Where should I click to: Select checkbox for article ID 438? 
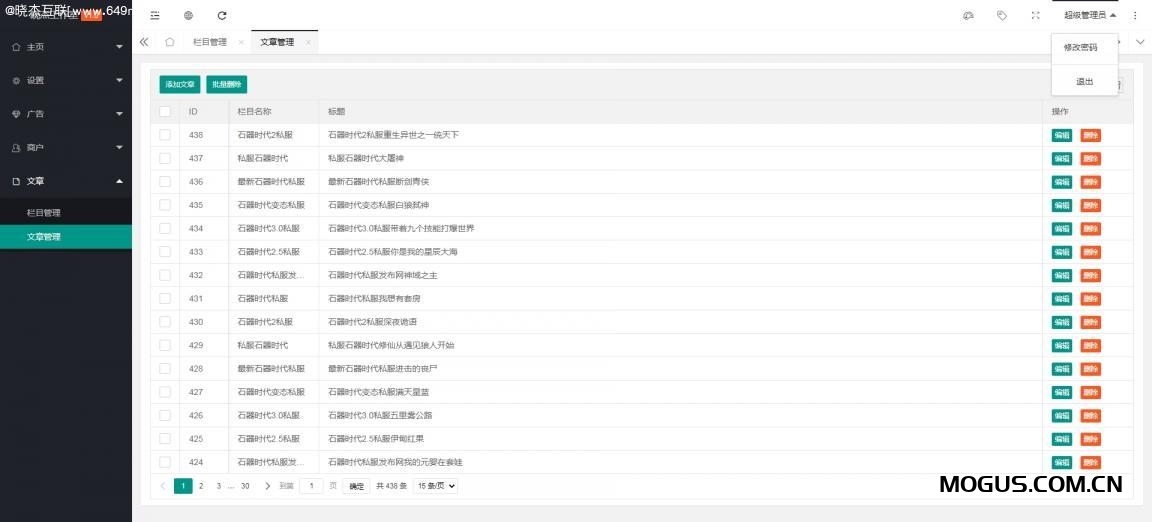pyautogui.click(x=165, y=135)
